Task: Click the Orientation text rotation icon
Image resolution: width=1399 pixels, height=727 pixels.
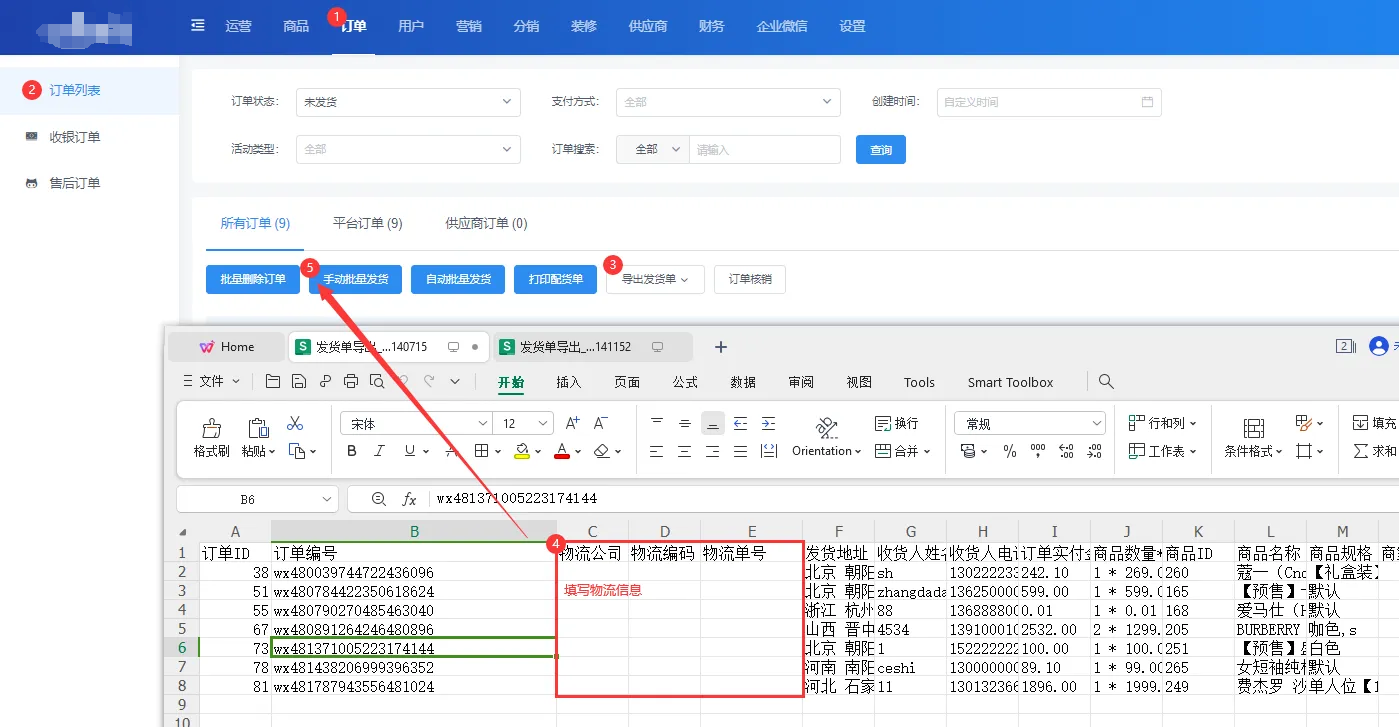Action: [827, 428]
